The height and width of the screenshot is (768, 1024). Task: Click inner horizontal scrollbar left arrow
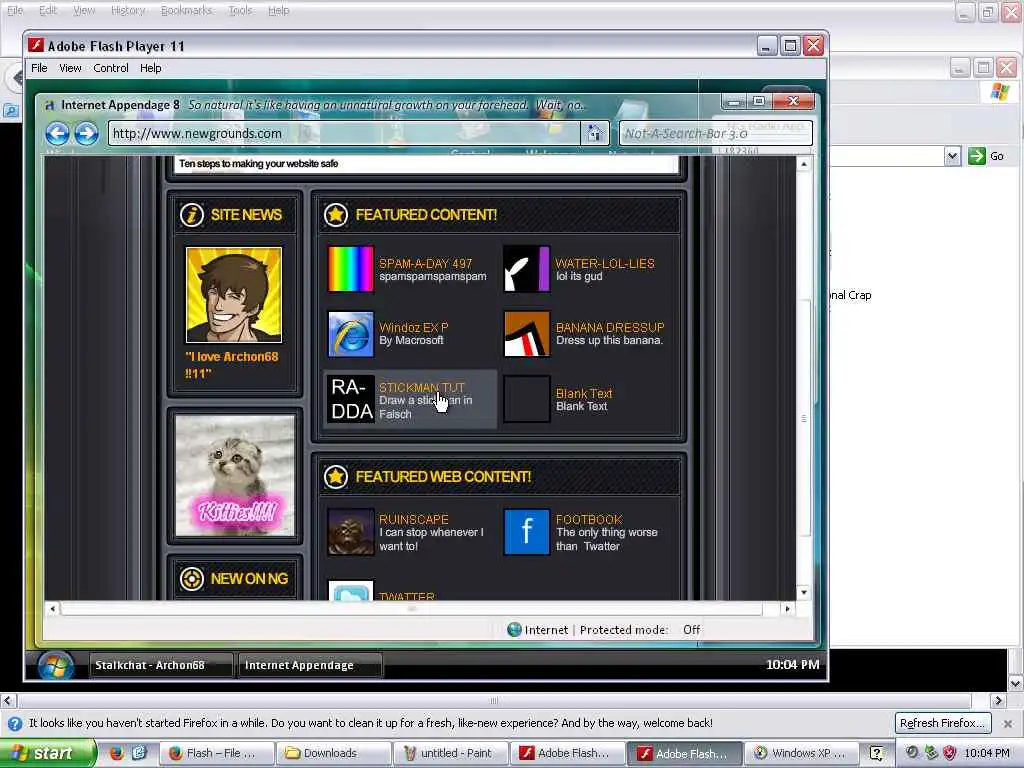point(53,609)
